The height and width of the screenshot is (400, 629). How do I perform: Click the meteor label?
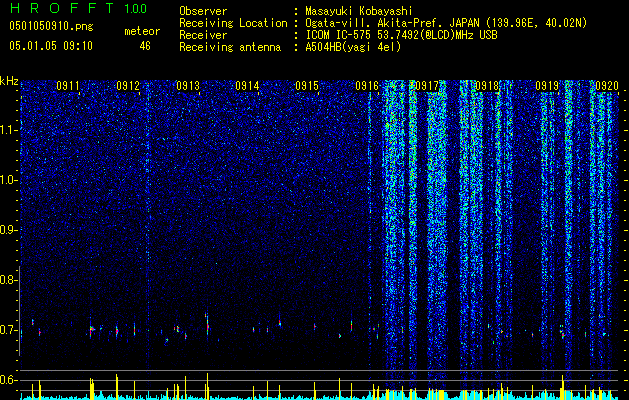pyautogui.click(x=142, y=31)
